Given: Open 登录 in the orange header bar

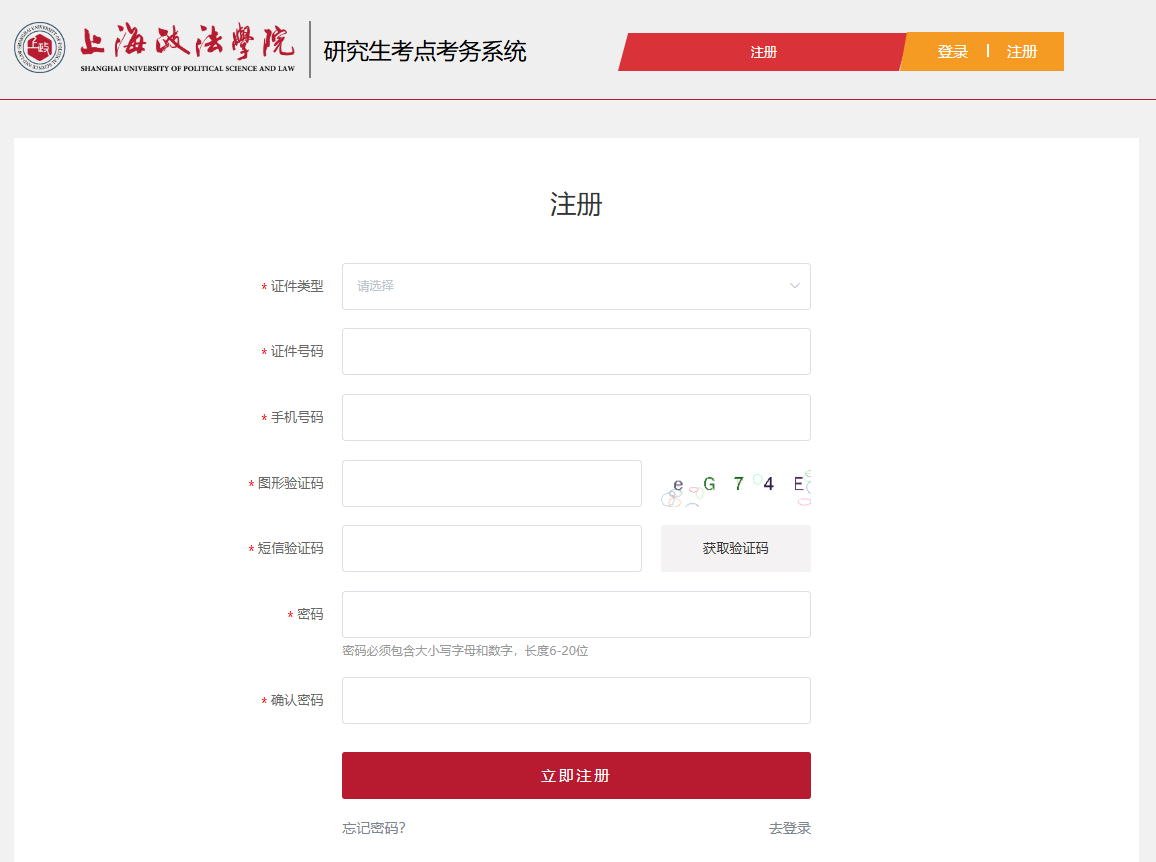Looking at the screenshot, I should 952,52.
